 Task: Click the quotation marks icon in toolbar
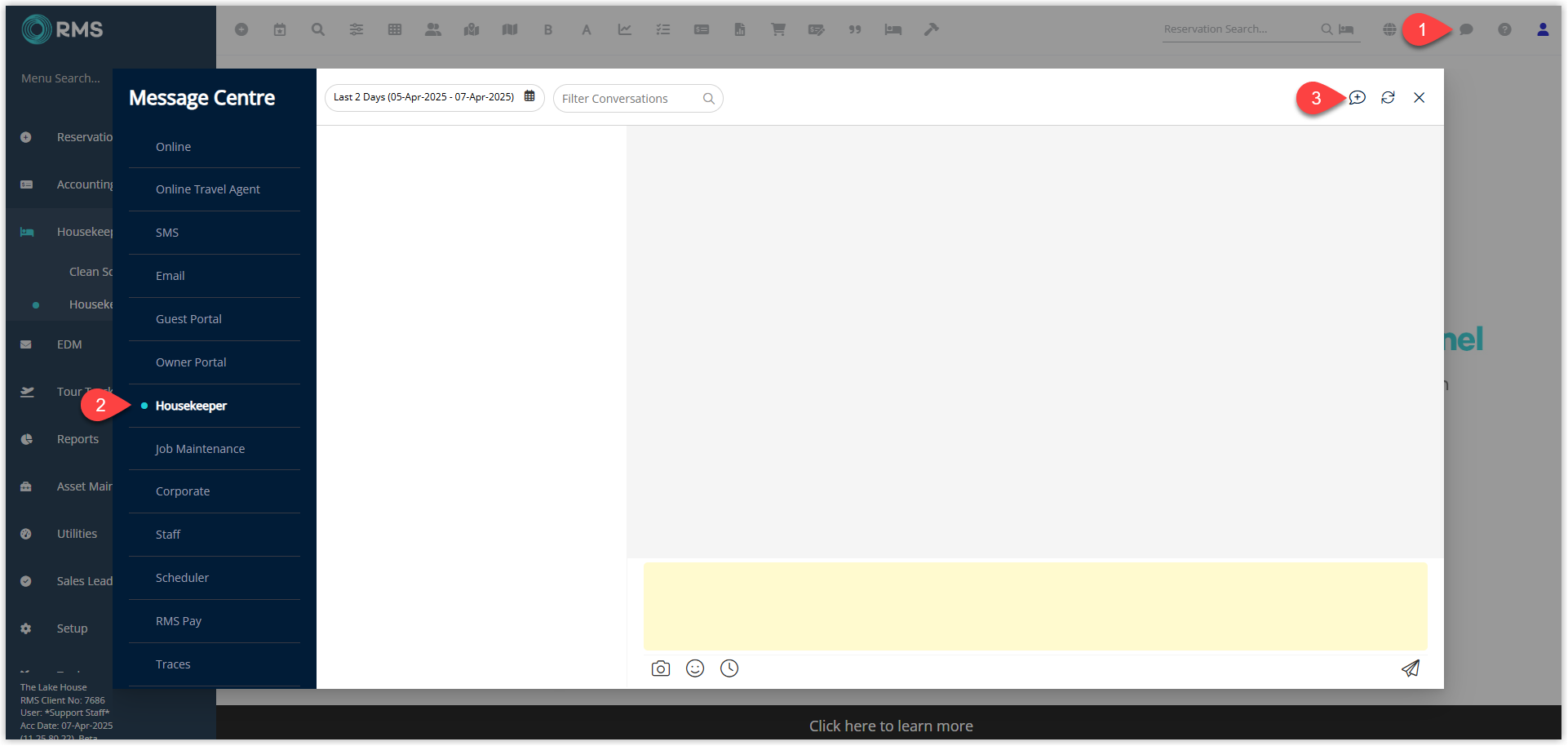[855, 29]
